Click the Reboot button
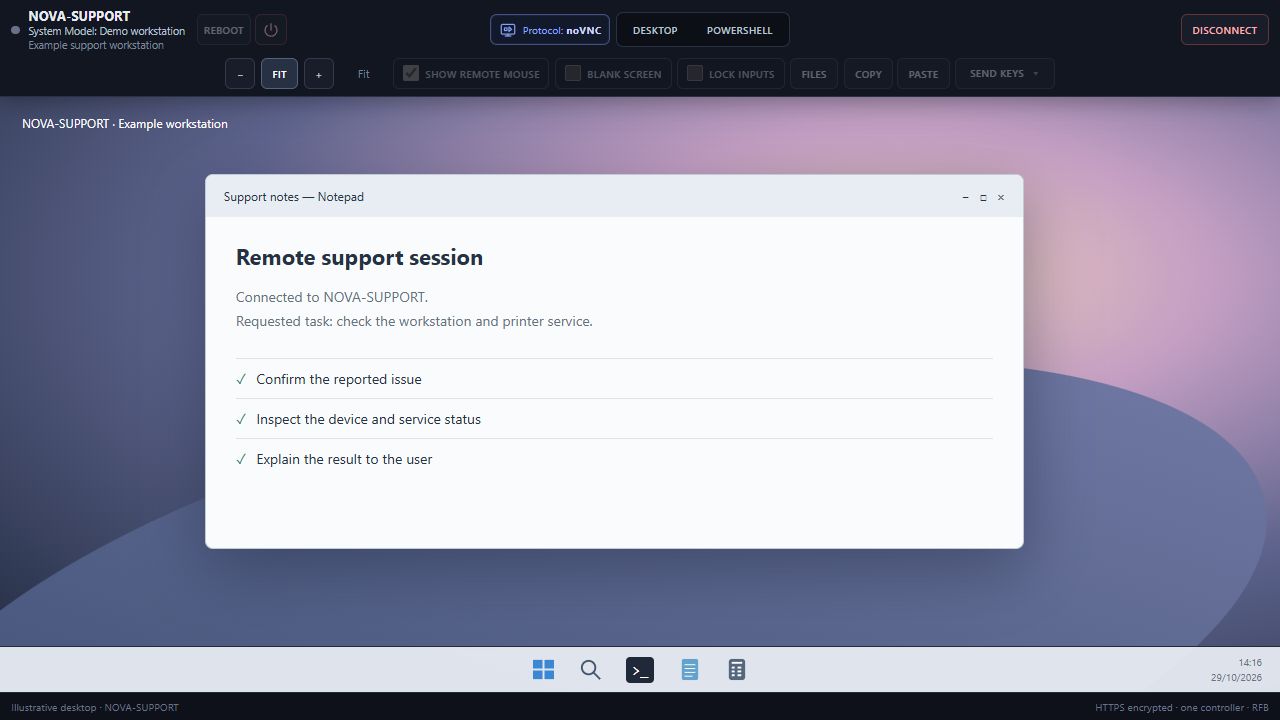 (x=224, y=30)
